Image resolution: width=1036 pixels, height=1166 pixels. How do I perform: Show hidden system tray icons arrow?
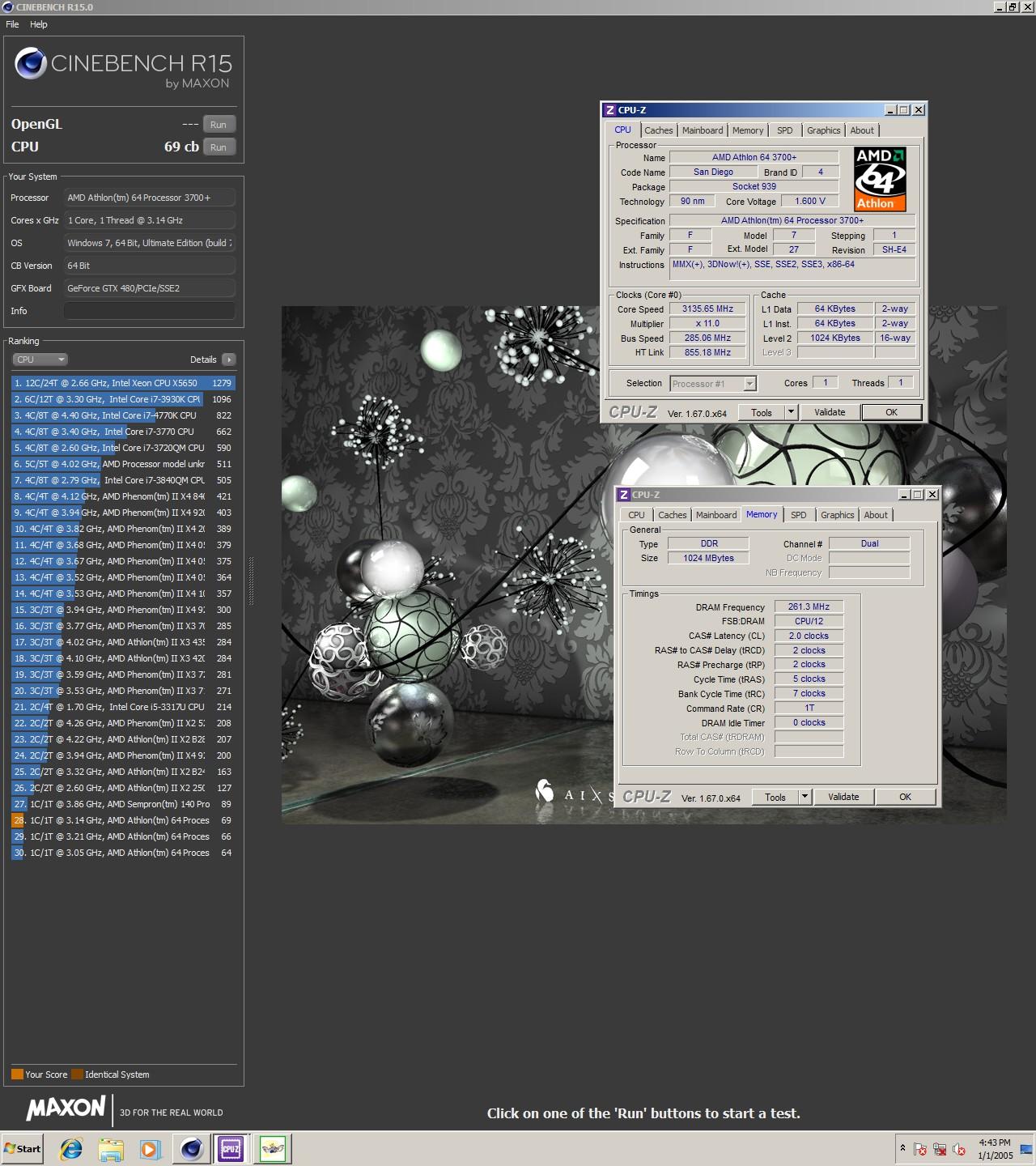(x=902, y=1148)
